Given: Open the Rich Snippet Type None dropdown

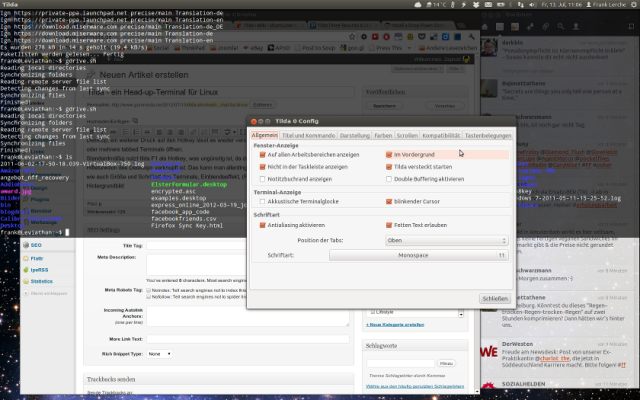Looking at the screenshot, I should pyautogui.click(x=159, y=354).
